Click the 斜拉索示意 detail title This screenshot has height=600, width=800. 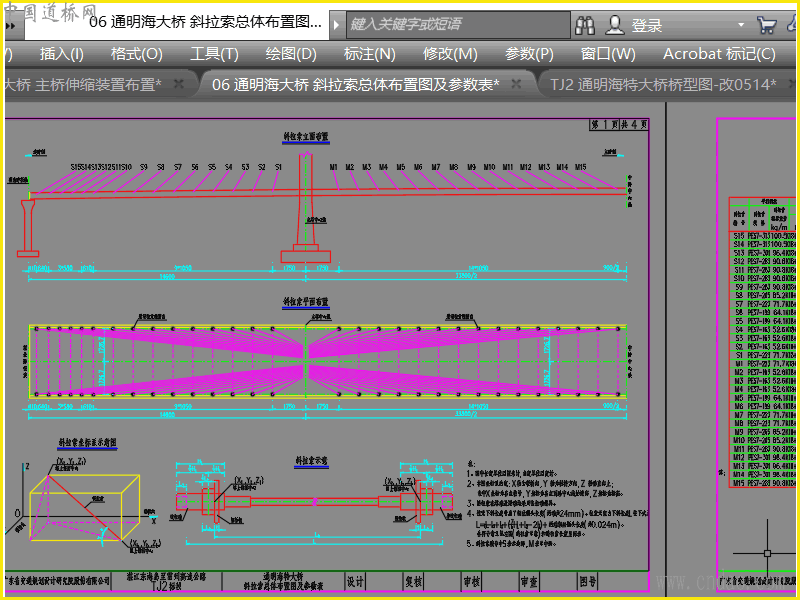click(311, 461)
